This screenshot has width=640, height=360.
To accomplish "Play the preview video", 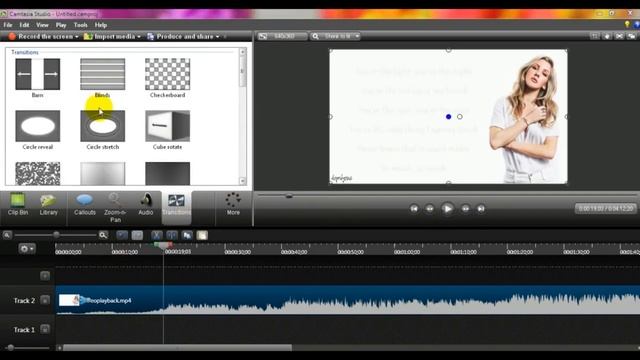I will pos(447,209).
